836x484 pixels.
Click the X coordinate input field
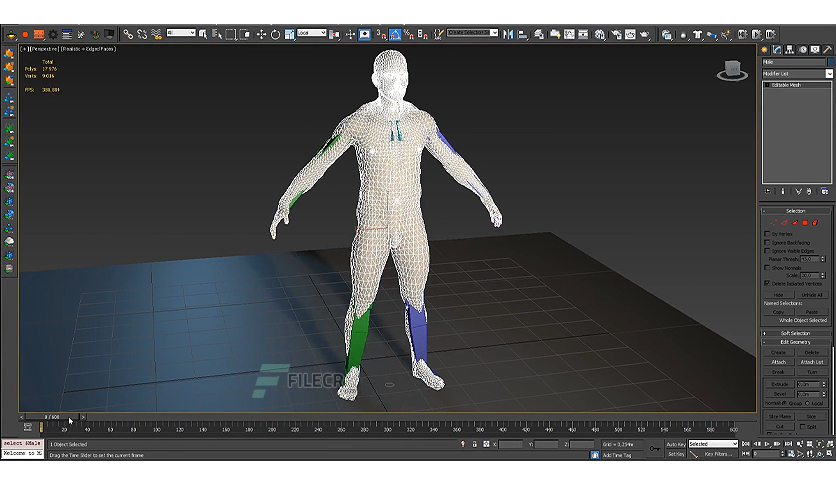point(510,444)
